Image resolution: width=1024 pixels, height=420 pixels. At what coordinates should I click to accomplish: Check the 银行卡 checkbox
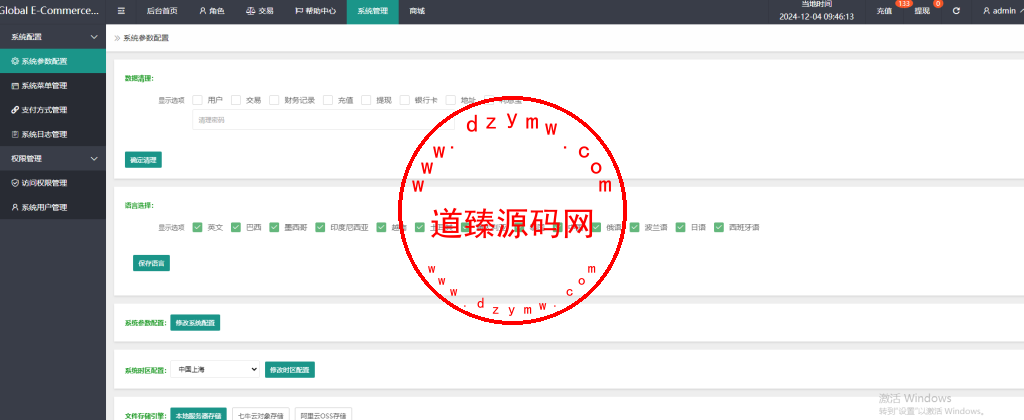point(405,100)
